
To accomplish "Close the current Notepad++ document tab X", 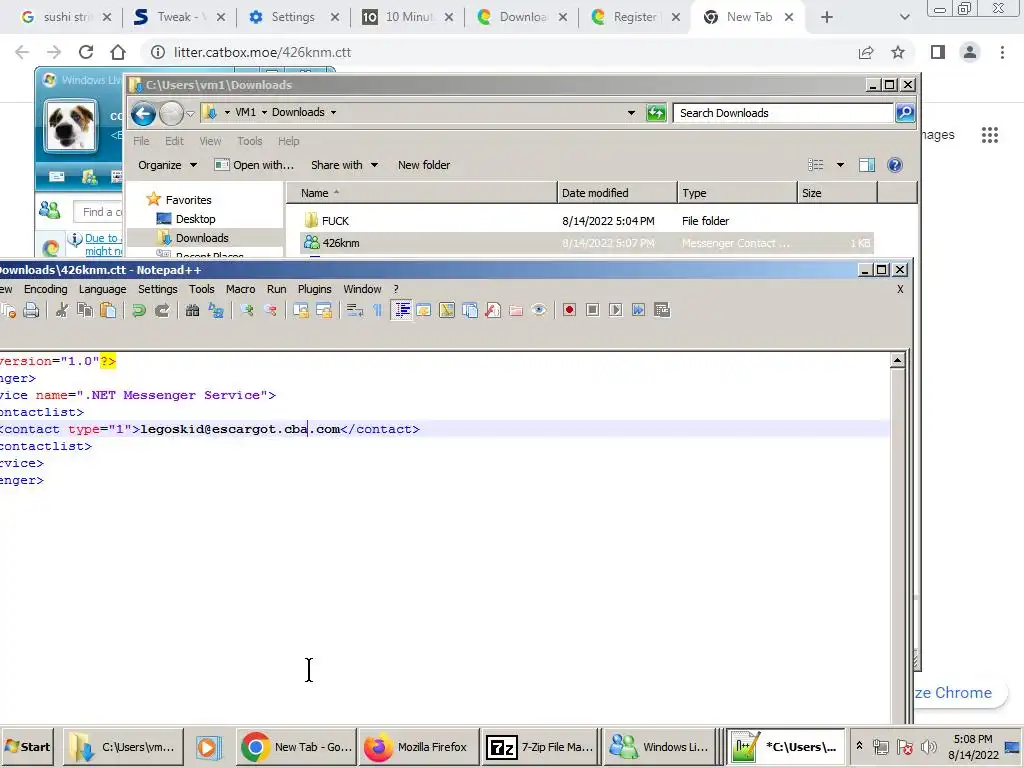I will (x=900, y=289).
